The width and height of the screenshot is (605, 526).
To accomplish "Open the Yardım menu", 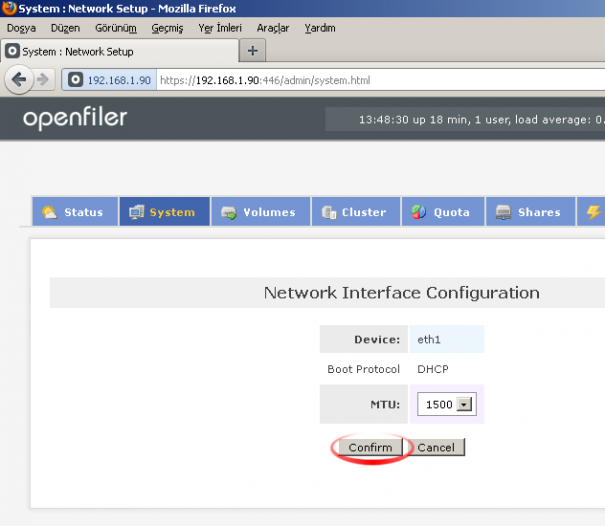I will (x=320, y=28).
